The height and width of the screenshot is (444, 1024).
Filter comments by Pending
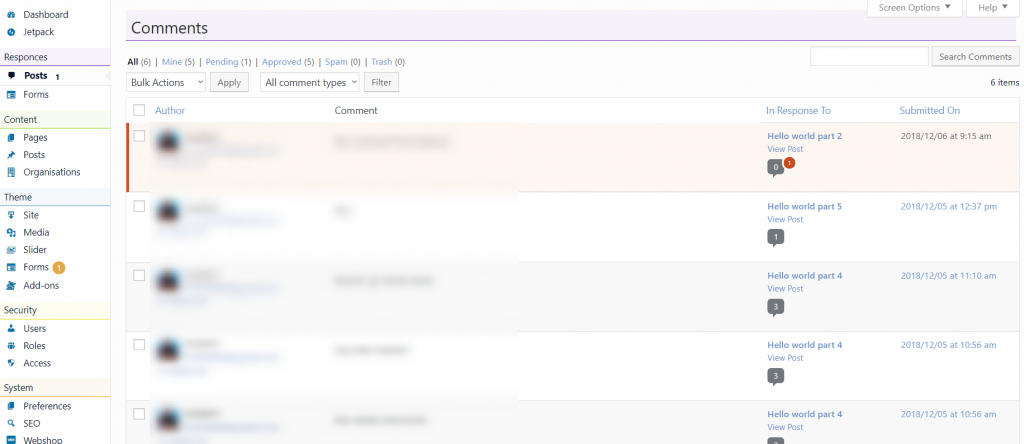click(x=222, y=62)
